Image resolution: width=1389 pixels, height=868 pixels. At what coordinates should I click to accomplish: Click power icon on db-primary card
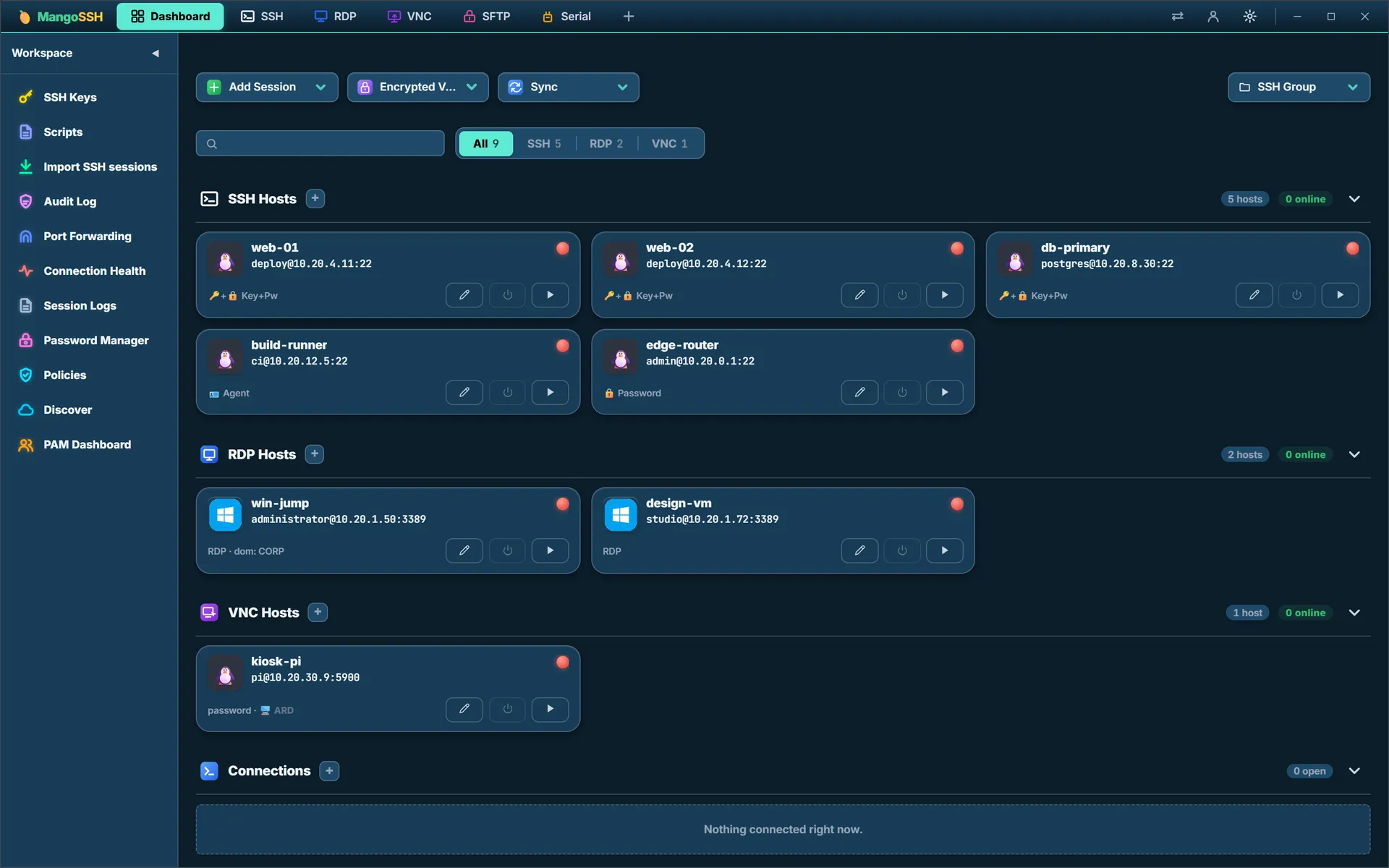pos(1296,295)
